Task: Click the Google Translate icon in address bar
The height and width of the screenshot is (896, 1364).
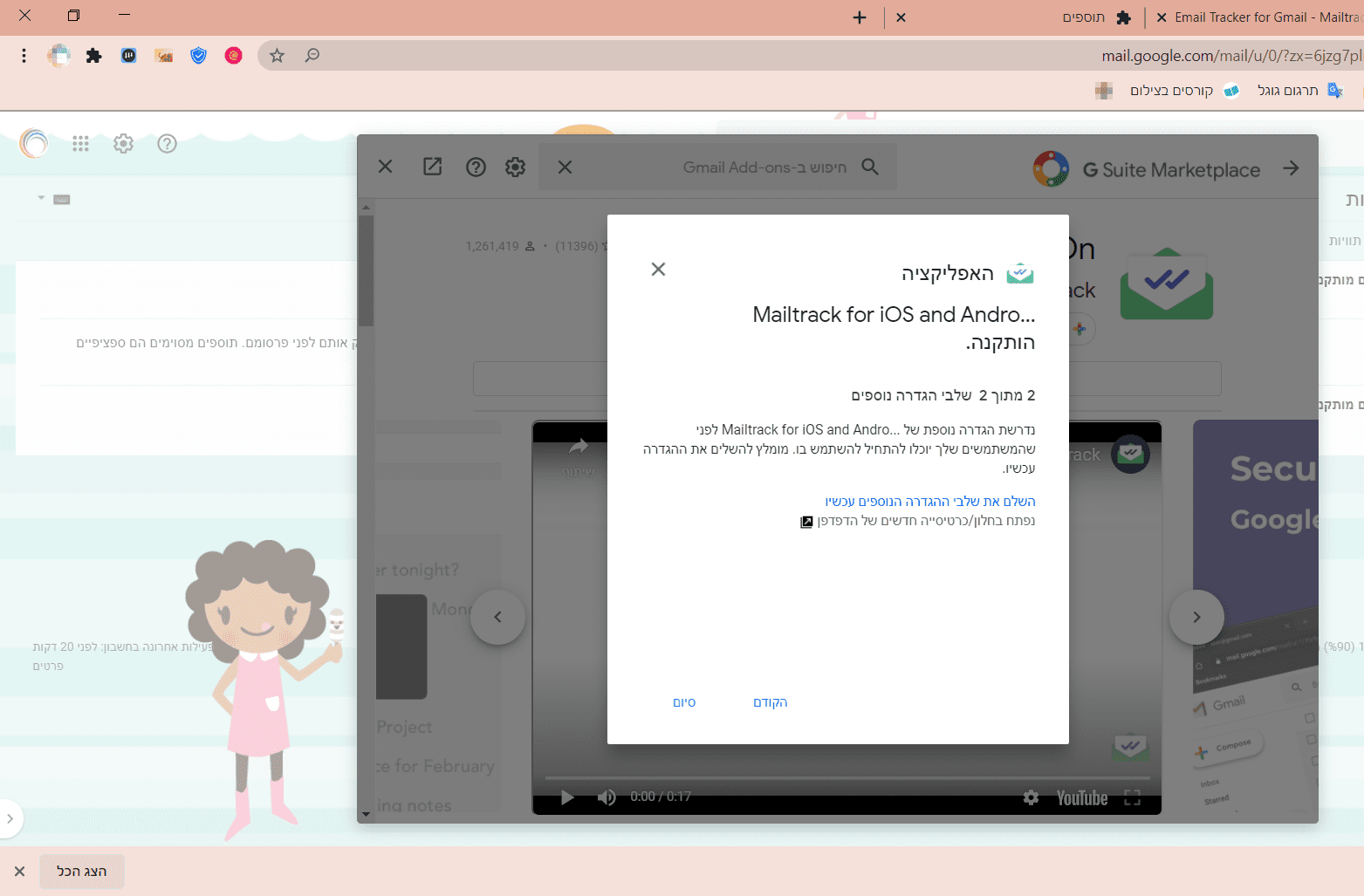Action: (x=1335, y=90)
